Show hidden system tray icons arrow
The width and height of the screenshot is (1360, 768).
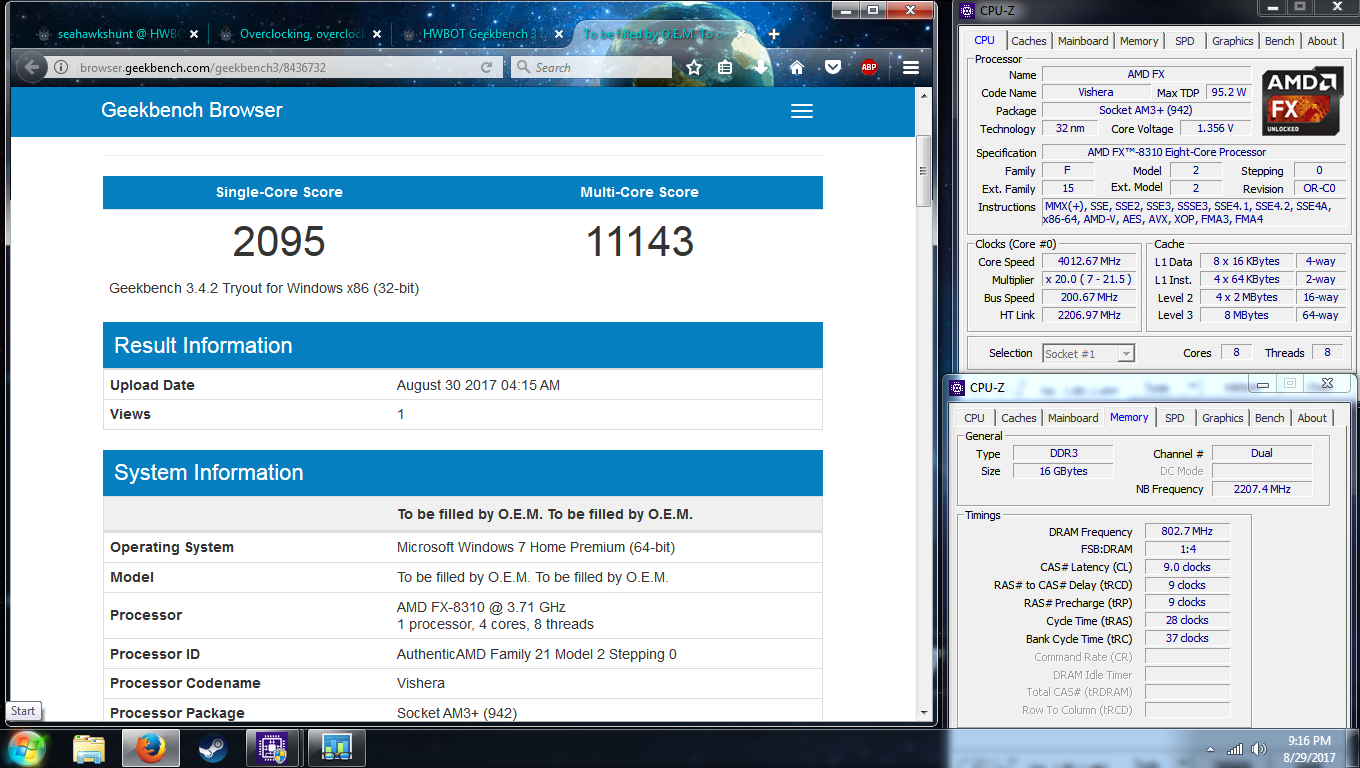coord(1212,749)
